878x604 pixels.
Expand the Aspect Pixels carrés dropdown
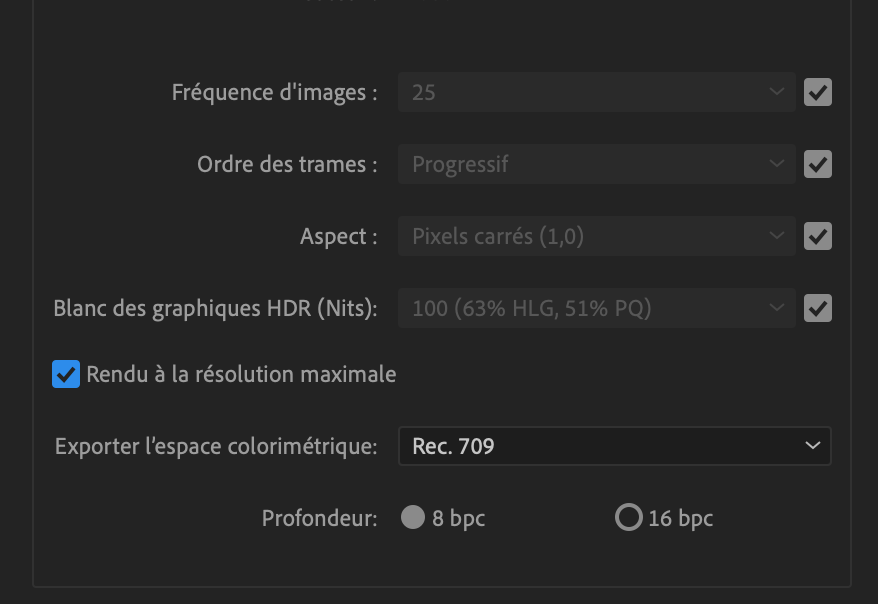tap(596, 237)
